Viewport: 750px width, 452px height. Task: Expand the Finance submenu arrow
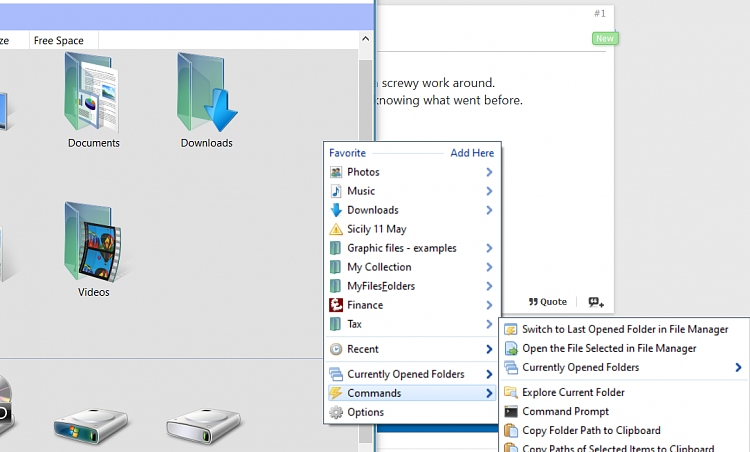(489, 305)
